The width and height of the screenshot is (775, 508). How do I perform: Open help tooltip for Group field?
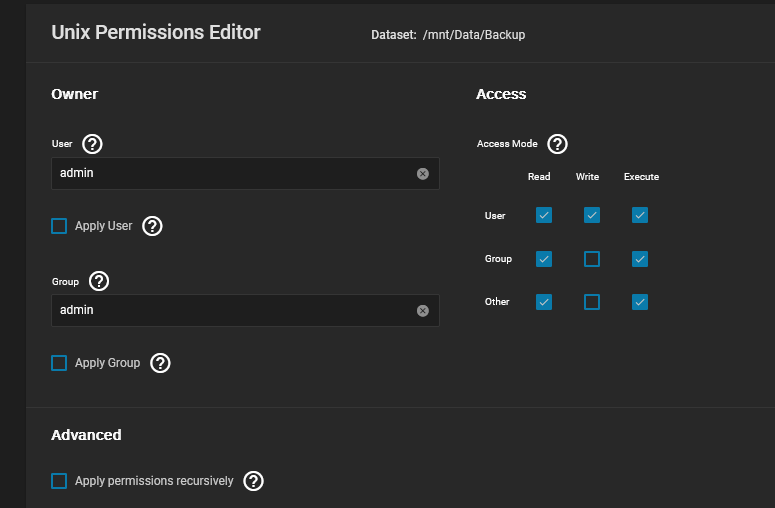[99, 281]
